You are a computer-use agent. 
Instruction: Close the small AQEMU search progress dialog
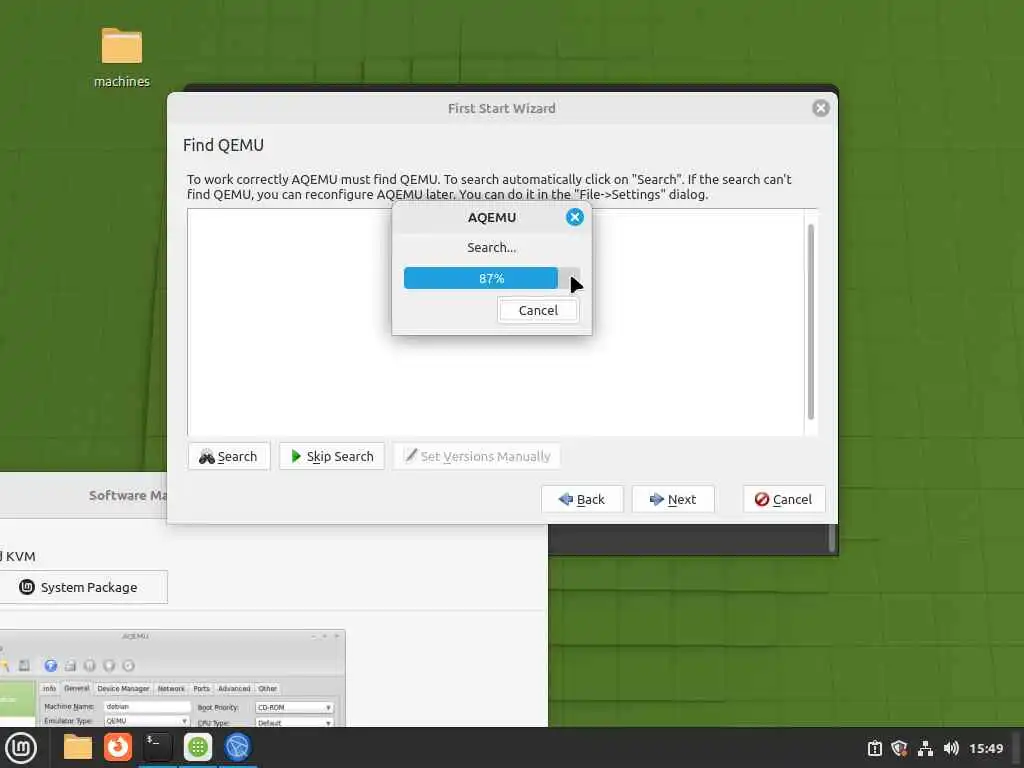[x=575, y=217]
